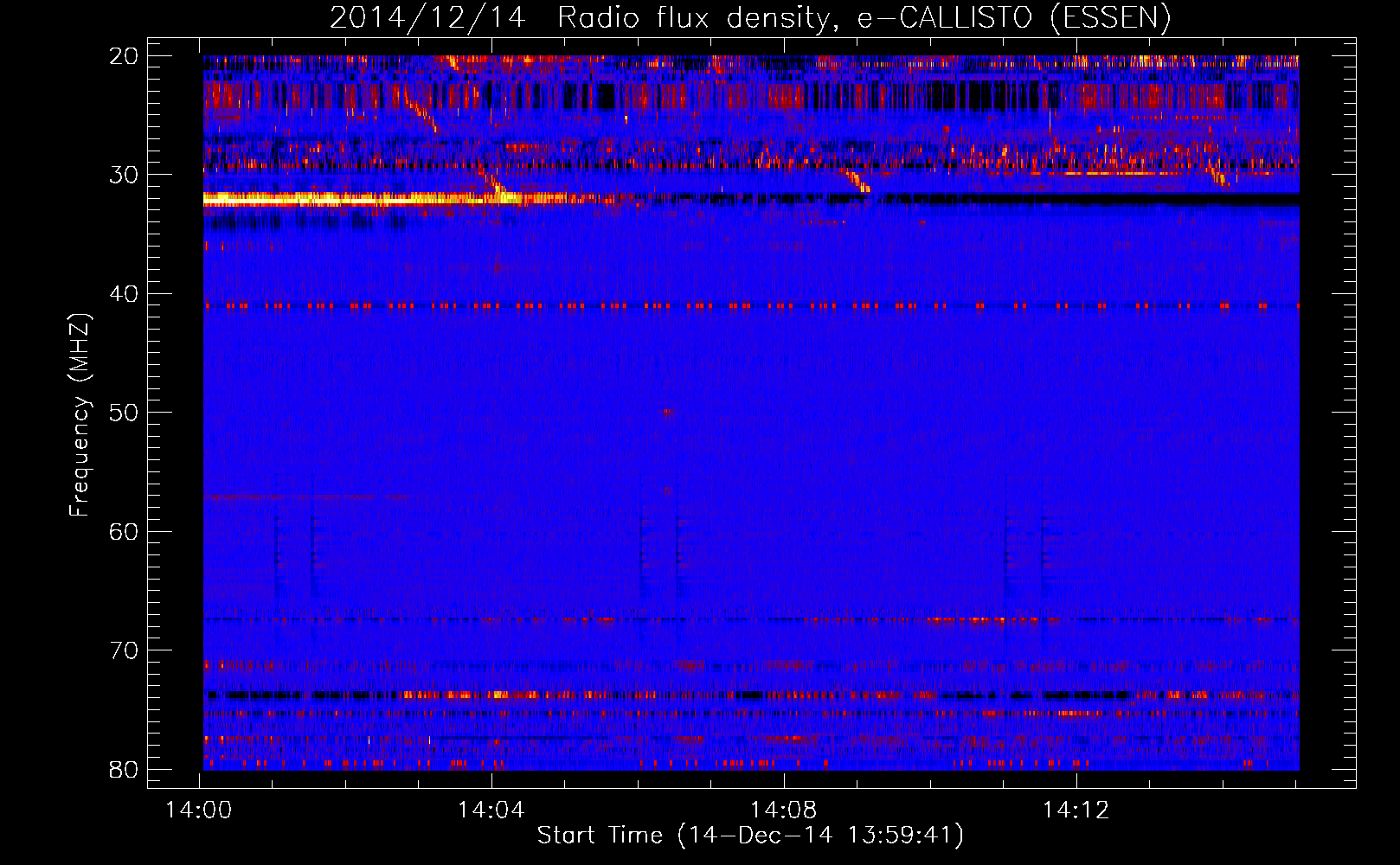Click the 60 frequency tick label
Viewport: 1400px width, 865px height.
point(124,531)
